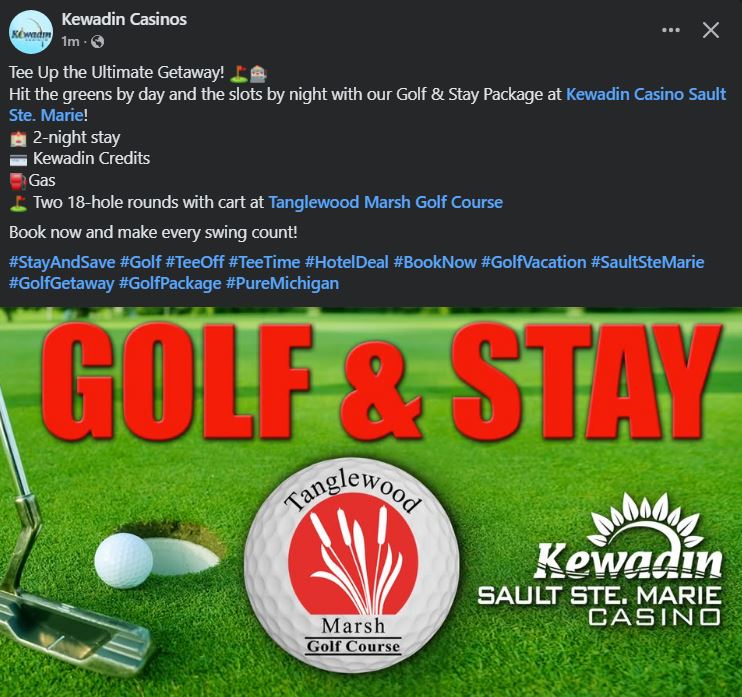Open the Golf & Stay promotional image
The image size is (742, 697).
(x=371, y=502)
